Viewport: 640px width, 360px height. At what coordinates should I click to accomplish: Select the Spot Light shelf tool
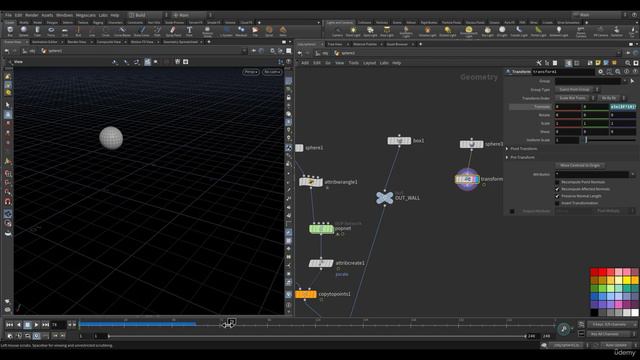pyautogui.click(x=370, y=31)
